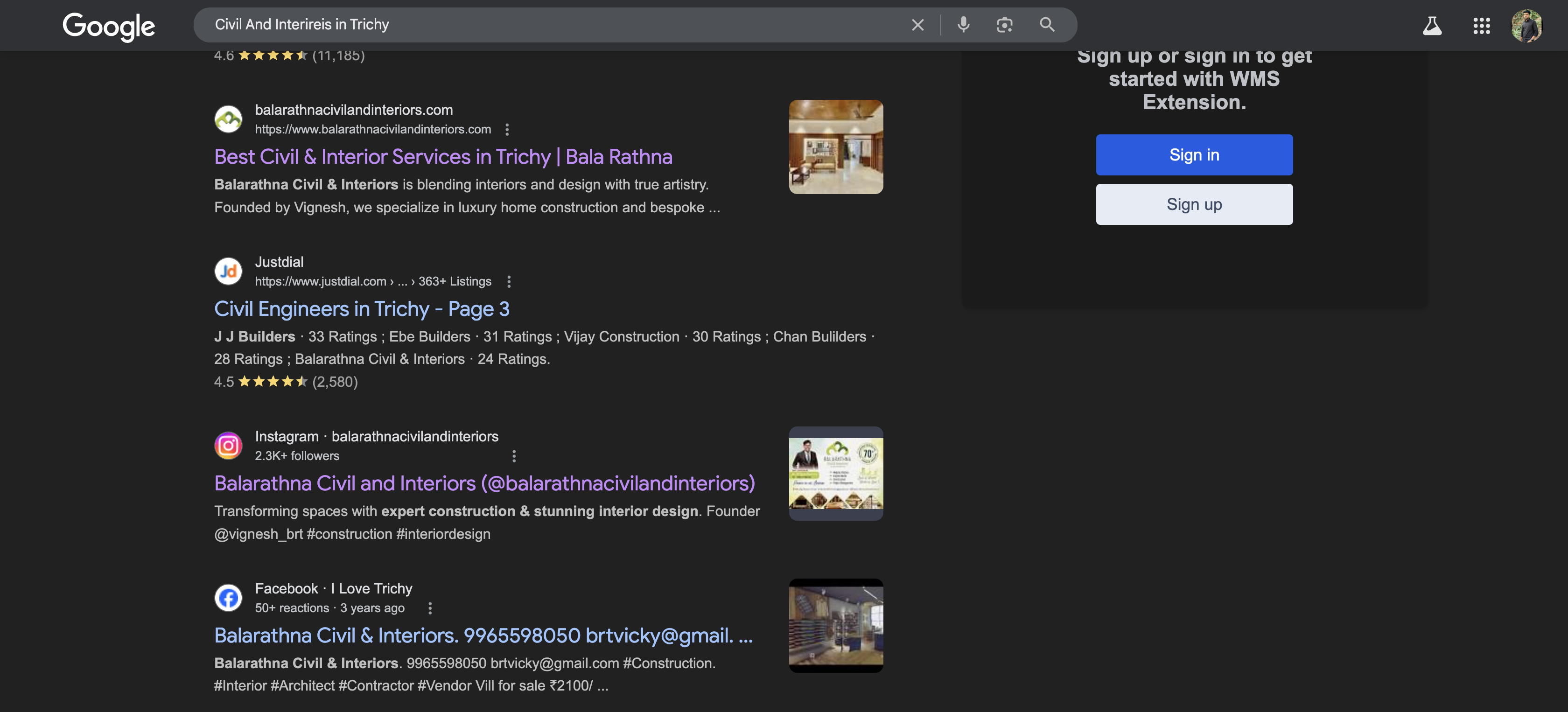The height and width of the screenshot is (712, 1568).
Task: Clear the search box text
Action: point(917,25)
